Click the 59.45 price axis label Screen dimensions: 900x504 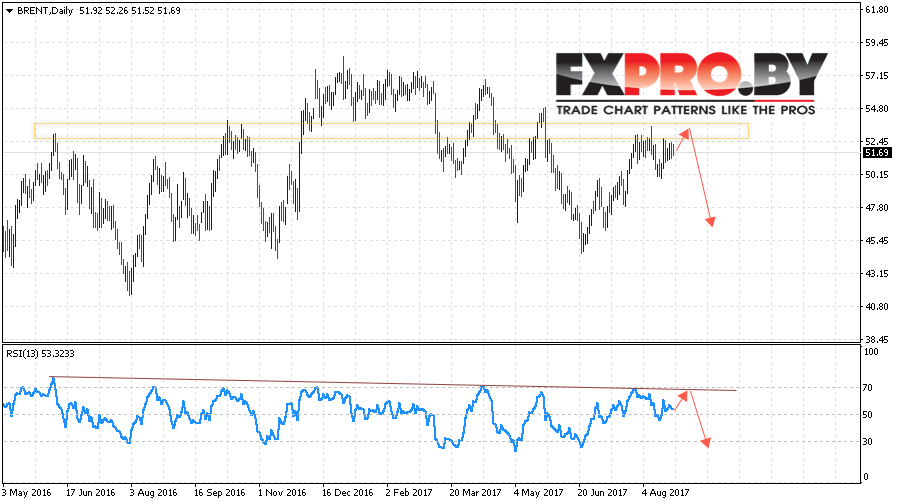tap(876, 42)
